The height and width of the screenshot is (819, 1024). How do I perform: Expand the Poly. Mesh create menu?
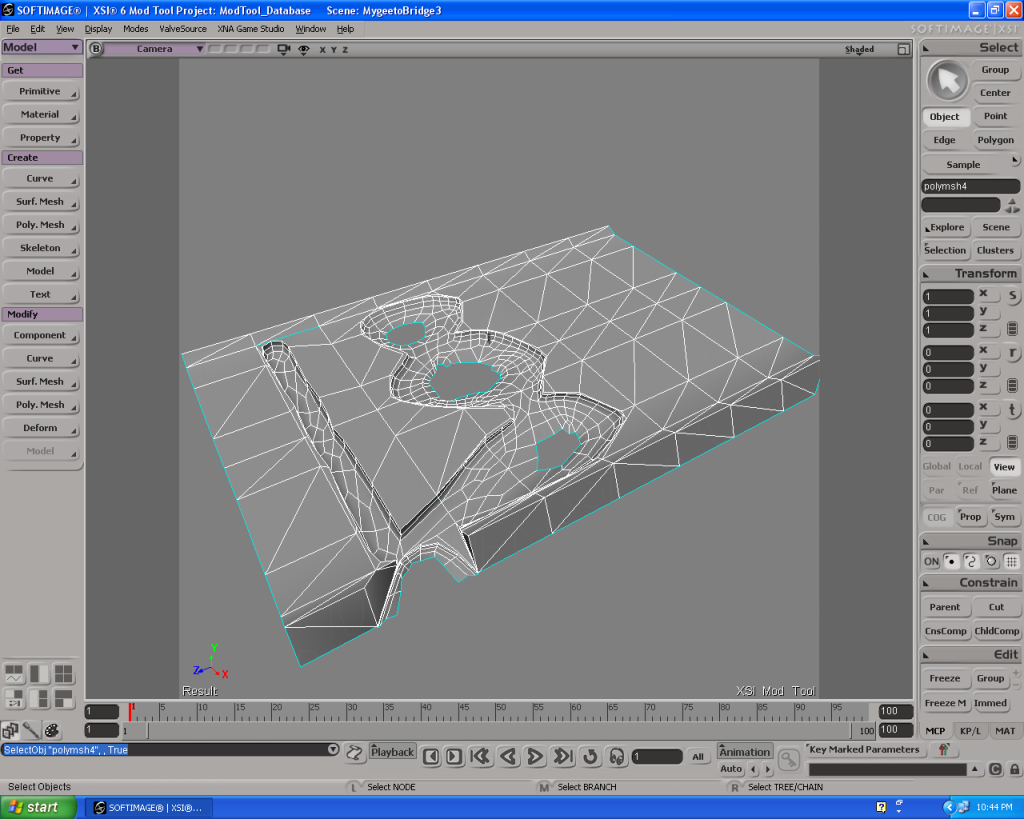pyautogui.click(x=40, y=224)
